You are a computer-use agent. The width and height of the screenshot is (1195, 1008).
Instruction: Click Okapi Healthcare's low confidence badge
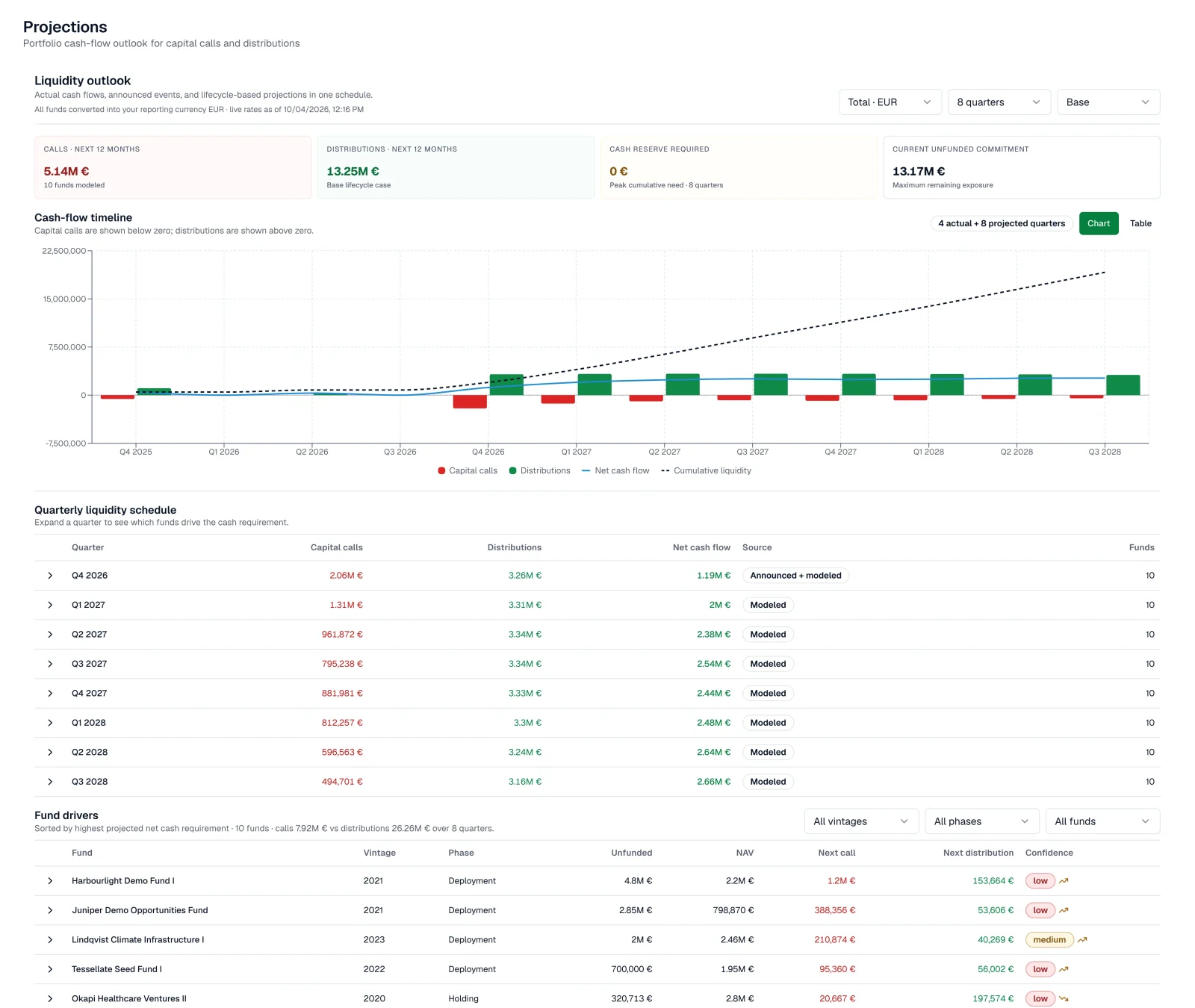click(x=1040, y=999)
